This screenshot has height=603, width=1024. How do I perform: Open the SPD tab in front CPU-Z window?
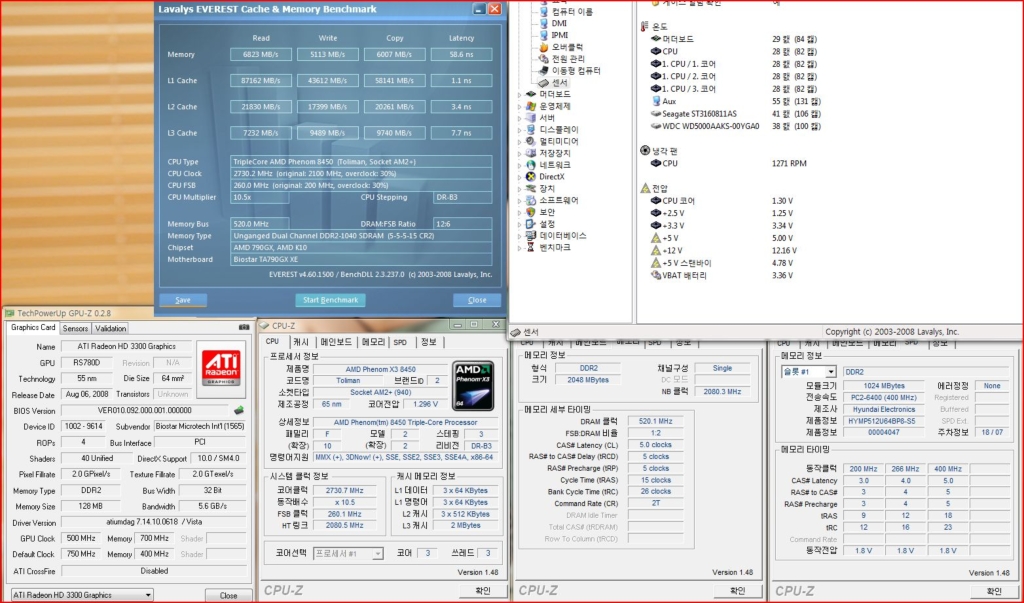click(400, 342)
